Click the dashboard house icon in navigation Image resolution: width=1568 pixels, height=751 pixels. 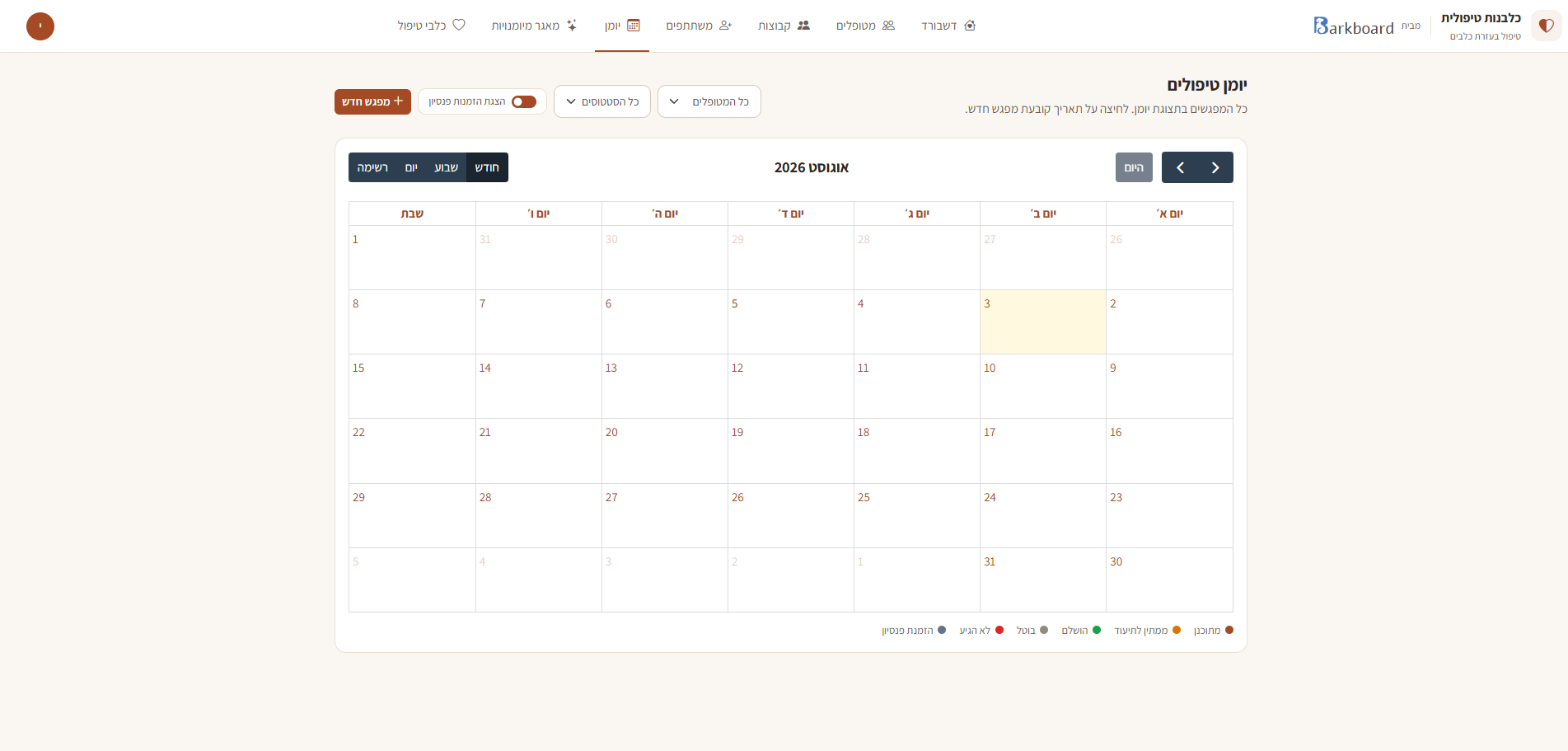[x=970, y=26]
